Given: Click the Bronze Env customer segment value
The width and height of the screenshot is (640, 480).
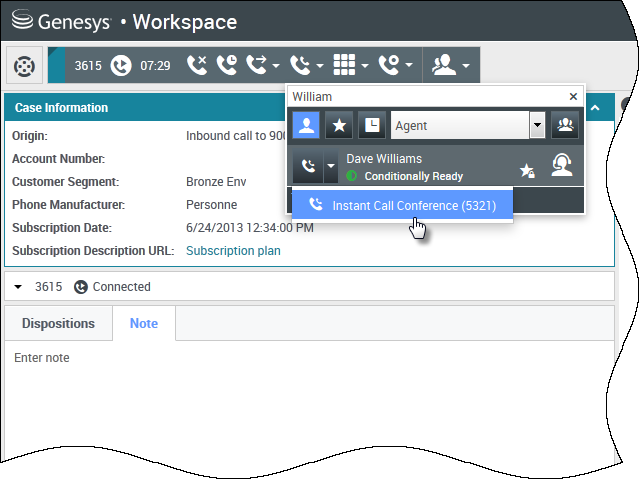Looking at the screenshot, I should [216, 182].
